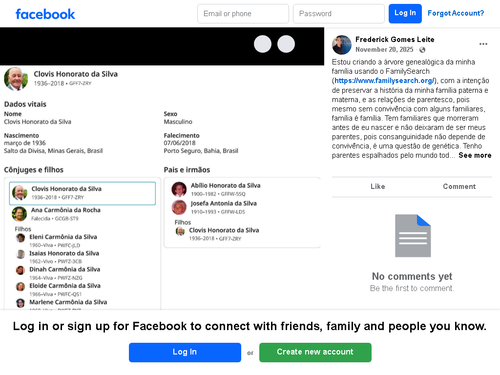Viewport: 500px width, 375px height.
Task: Click the Cônjuges e filhos heading
Action: [x=34, y=170]
